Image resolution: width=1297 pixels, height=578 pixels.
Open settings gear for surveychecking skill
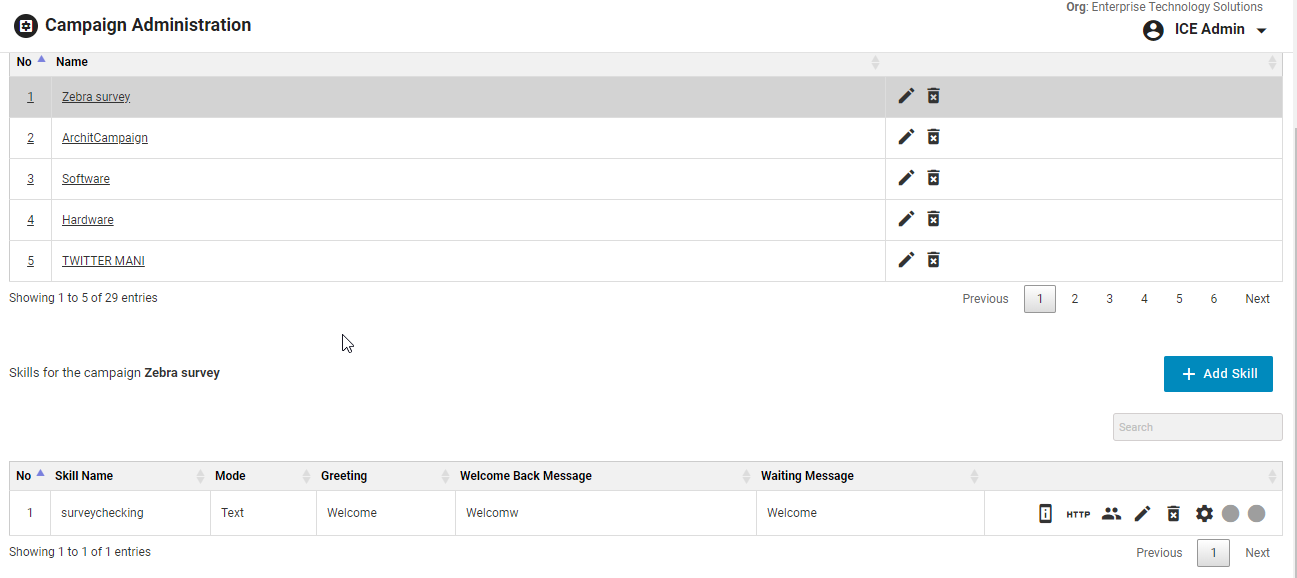[x=1204, y=513]
